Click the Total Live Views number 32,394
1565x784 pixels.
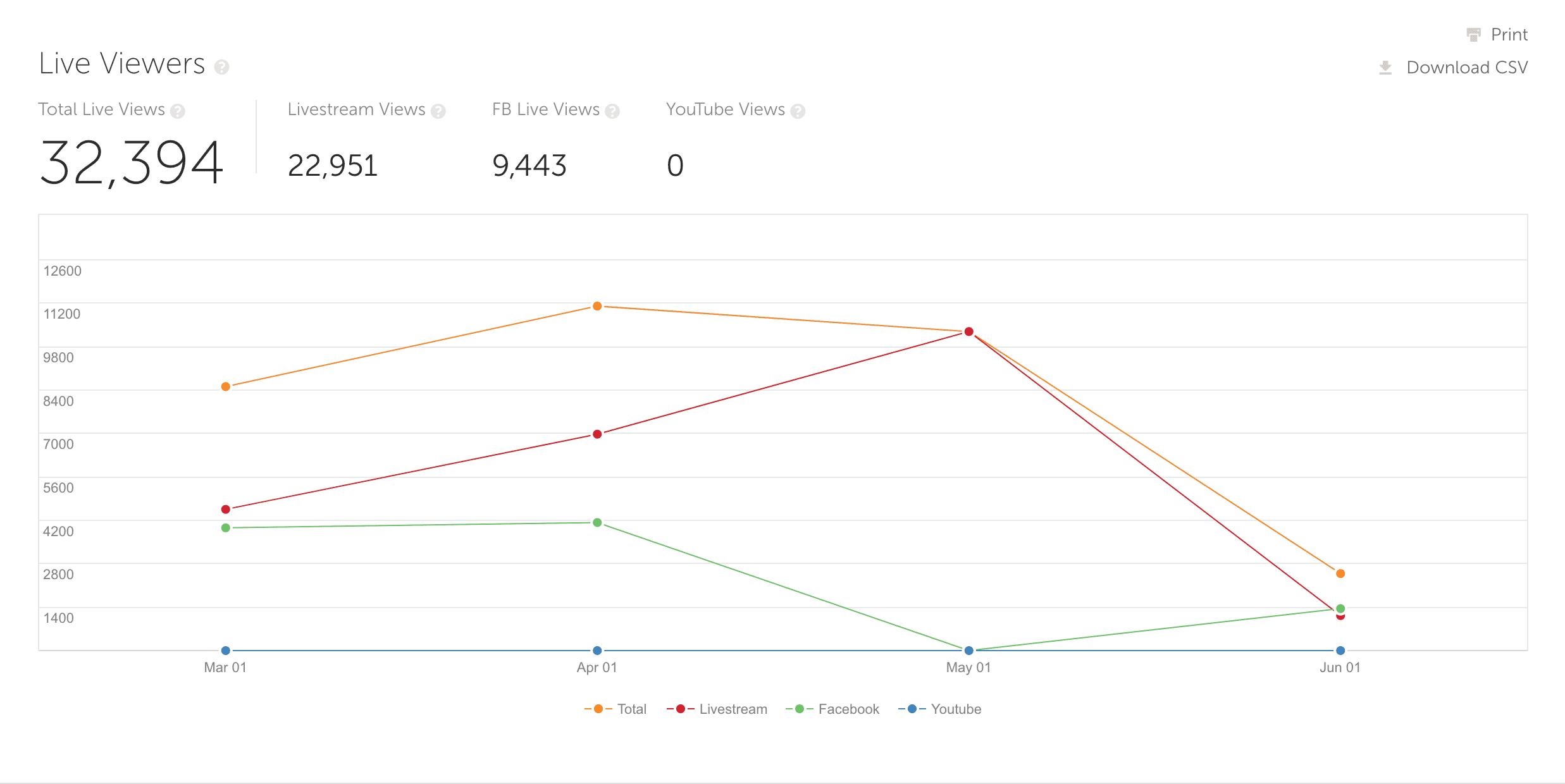tap(132, 163)
